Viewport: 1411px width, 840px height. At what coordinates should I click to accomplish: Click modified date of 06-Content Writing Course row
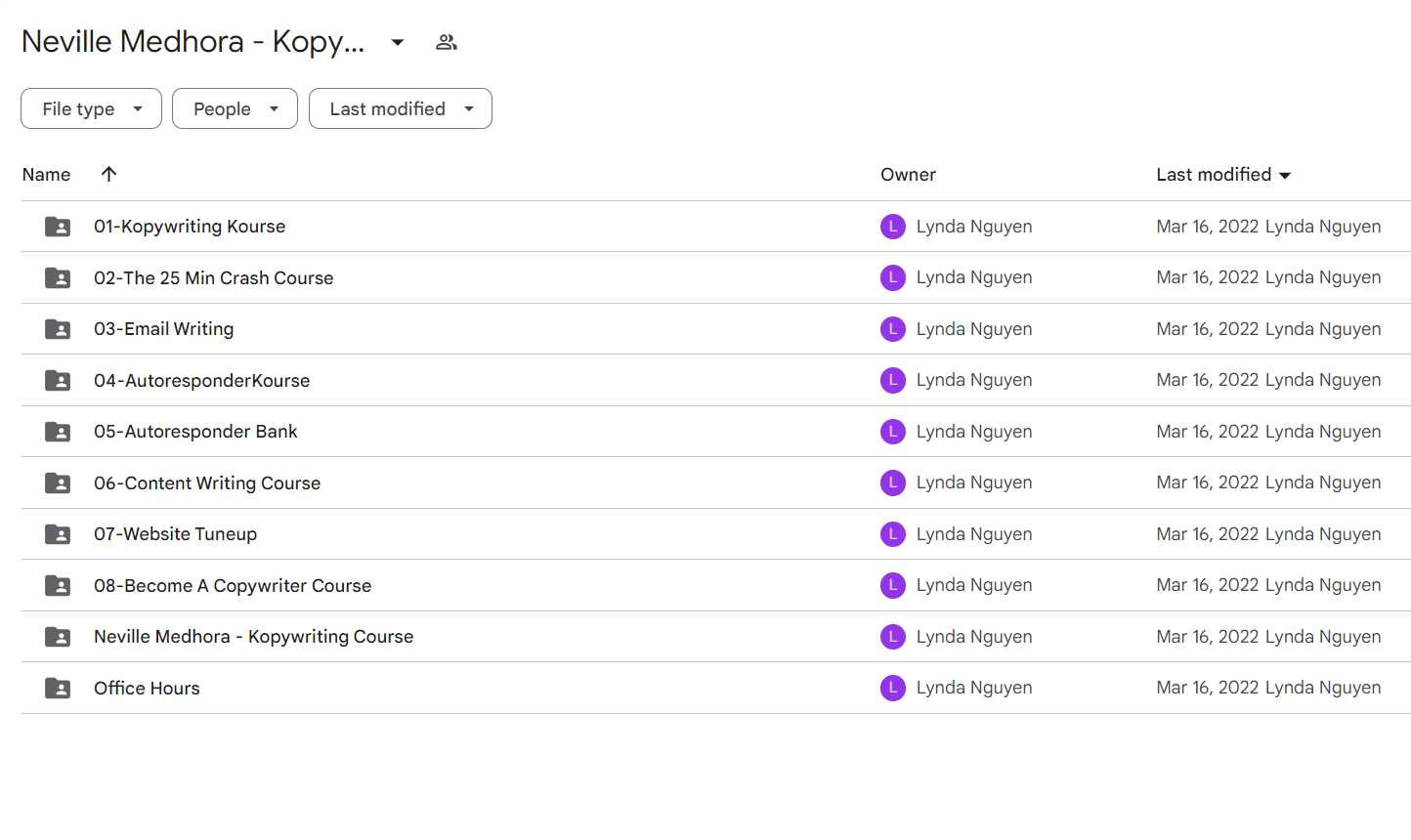pos(1207,483)
